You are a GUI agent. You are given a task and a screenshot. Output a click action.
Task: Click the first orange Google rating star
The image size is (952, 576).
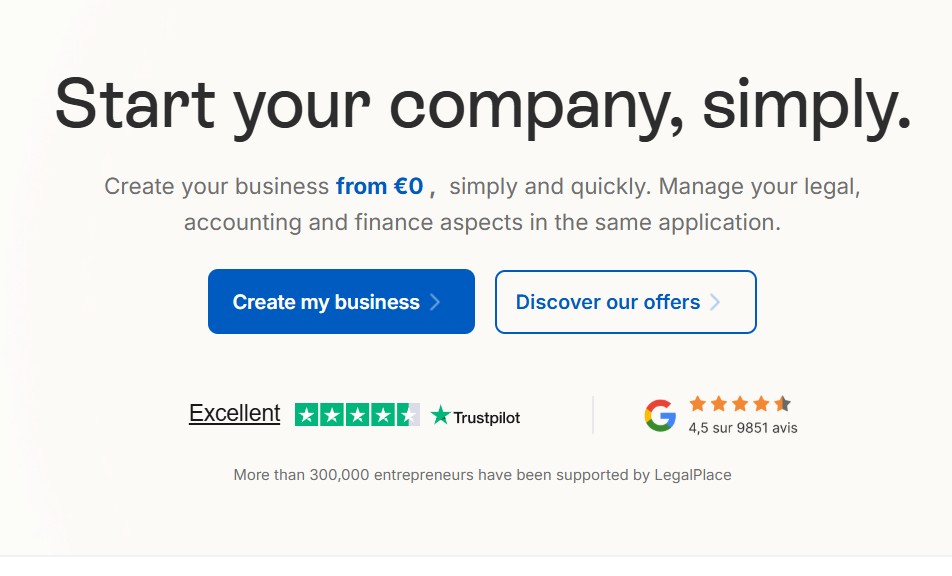(x=697, y=404)
